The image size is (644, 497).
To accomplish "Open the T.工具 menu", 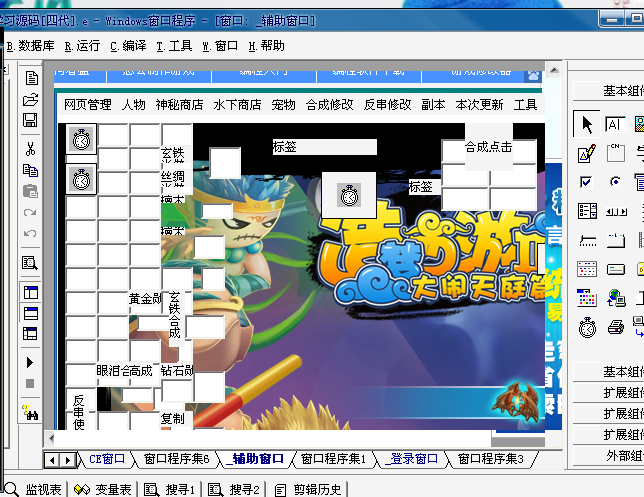I will pyautogui.click(x=174, y=46).
